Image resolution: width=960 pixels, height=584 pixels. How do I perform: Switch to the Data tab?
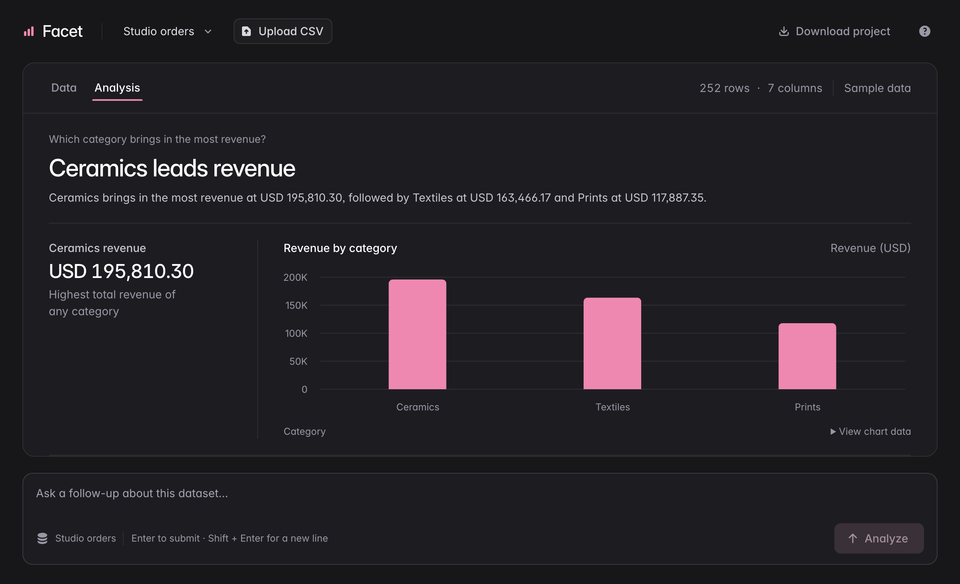tap(64, 88)
